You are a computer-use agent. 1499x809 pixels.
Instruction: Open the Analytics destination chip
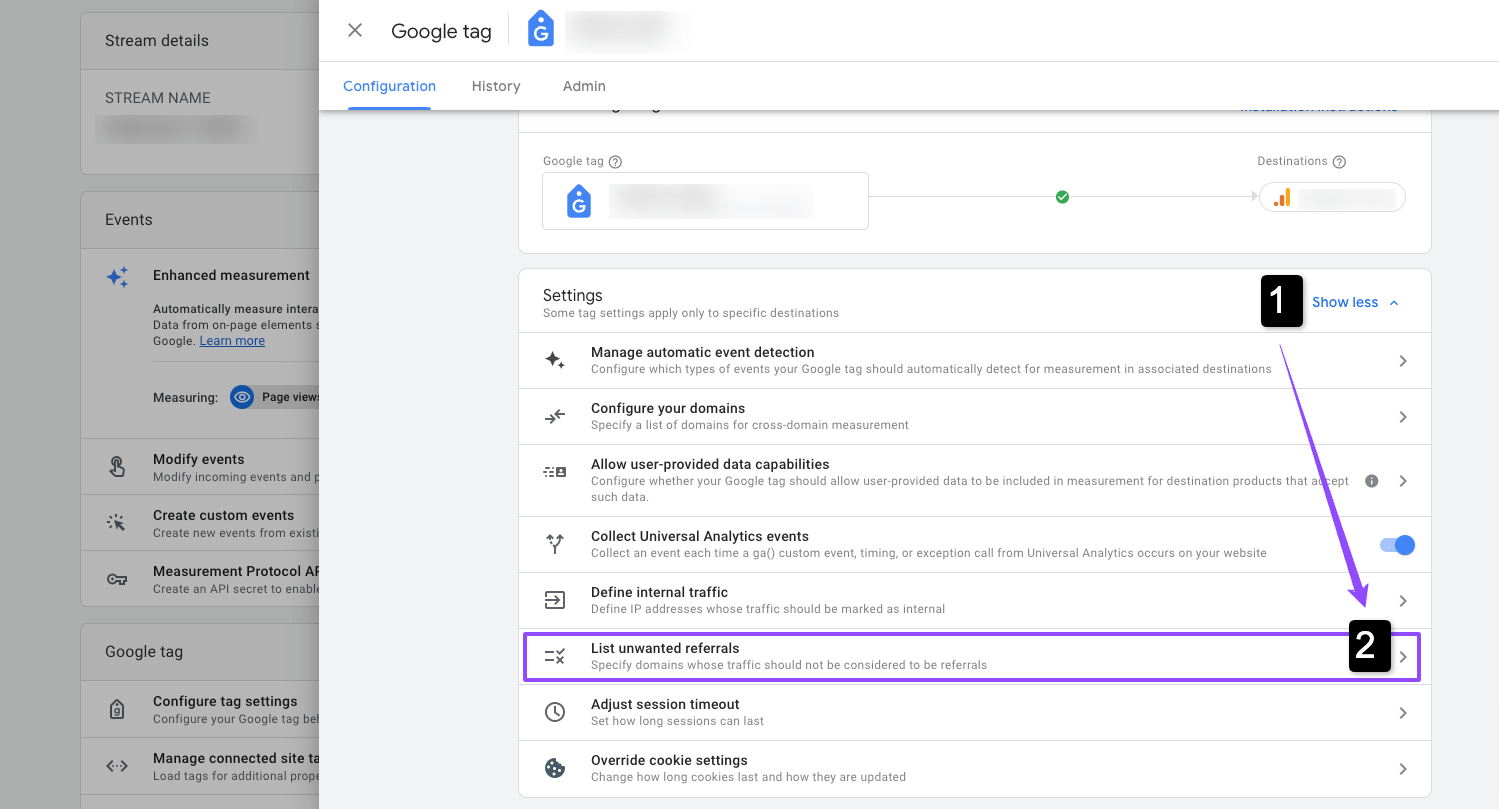coord(1332,198)
